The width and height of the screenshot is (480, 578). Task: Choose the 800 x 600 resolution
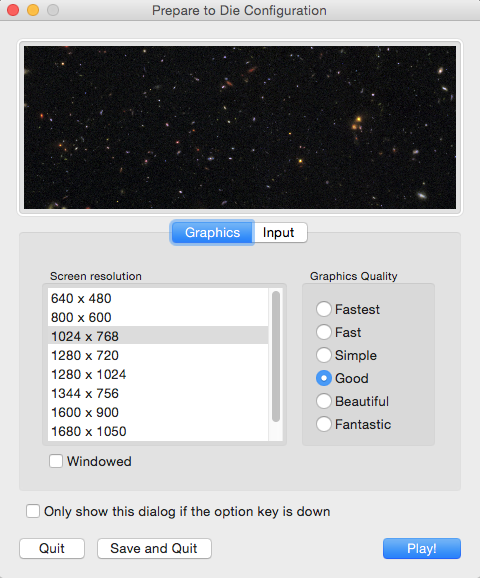158,317
